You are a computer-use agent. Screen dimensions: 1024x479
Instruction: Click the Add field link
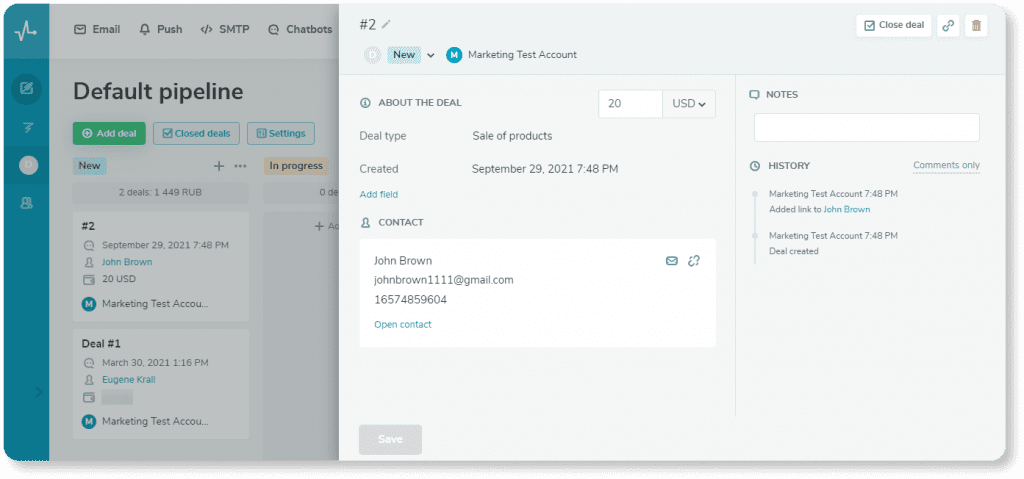pyautogui.click(x=378, y=194)
